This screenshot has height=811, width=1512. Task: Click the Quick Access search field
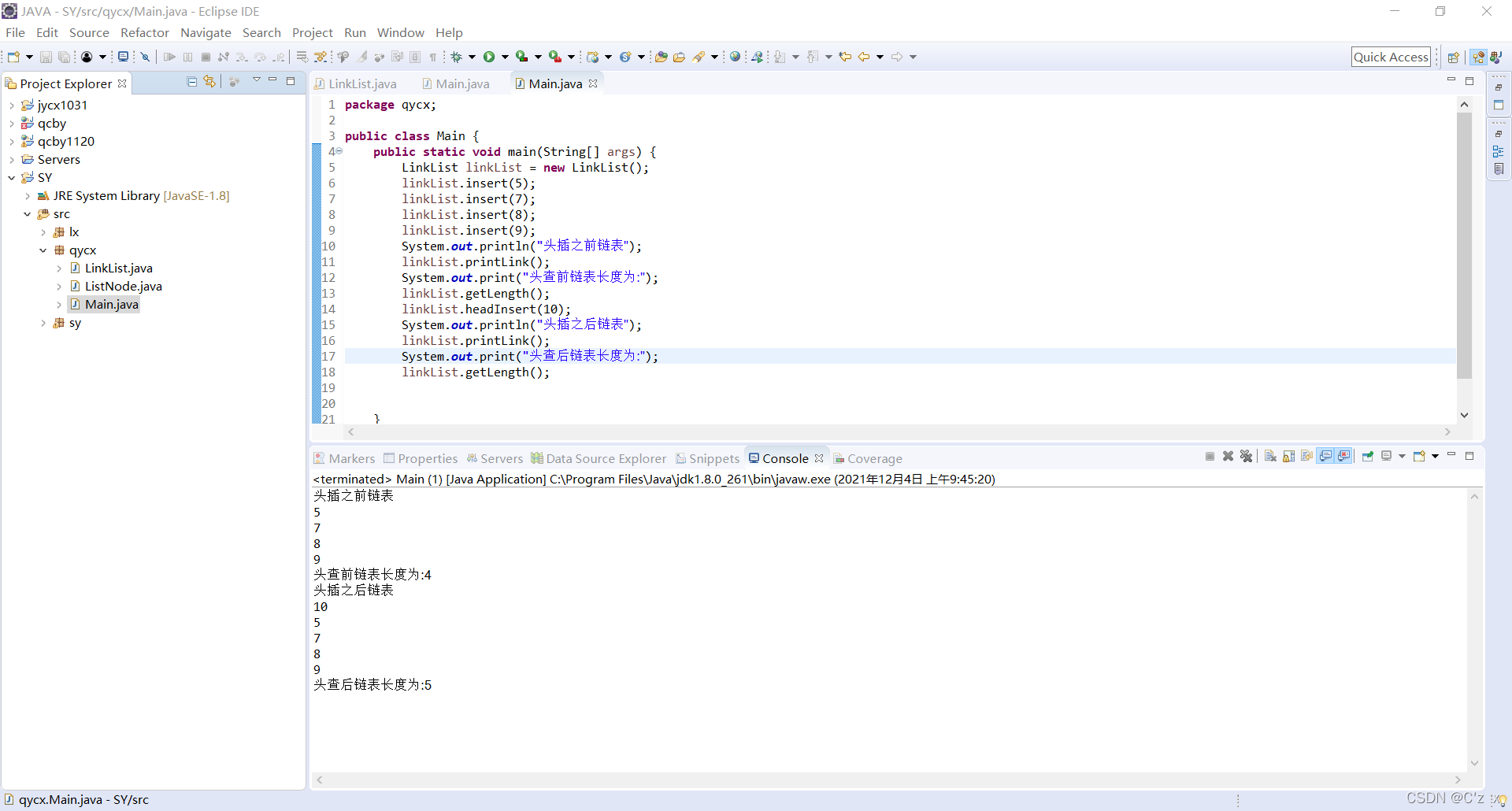tap(1391, 57)
